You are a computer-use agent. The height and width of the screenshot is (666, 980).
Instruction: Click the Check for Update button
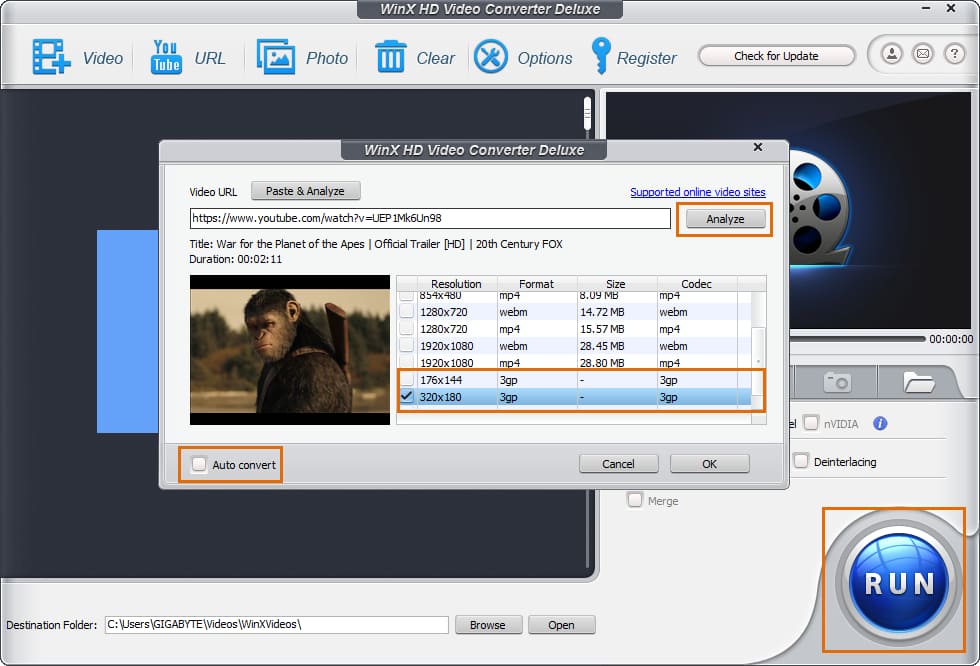pyautogui.click(x=776, y=56)
